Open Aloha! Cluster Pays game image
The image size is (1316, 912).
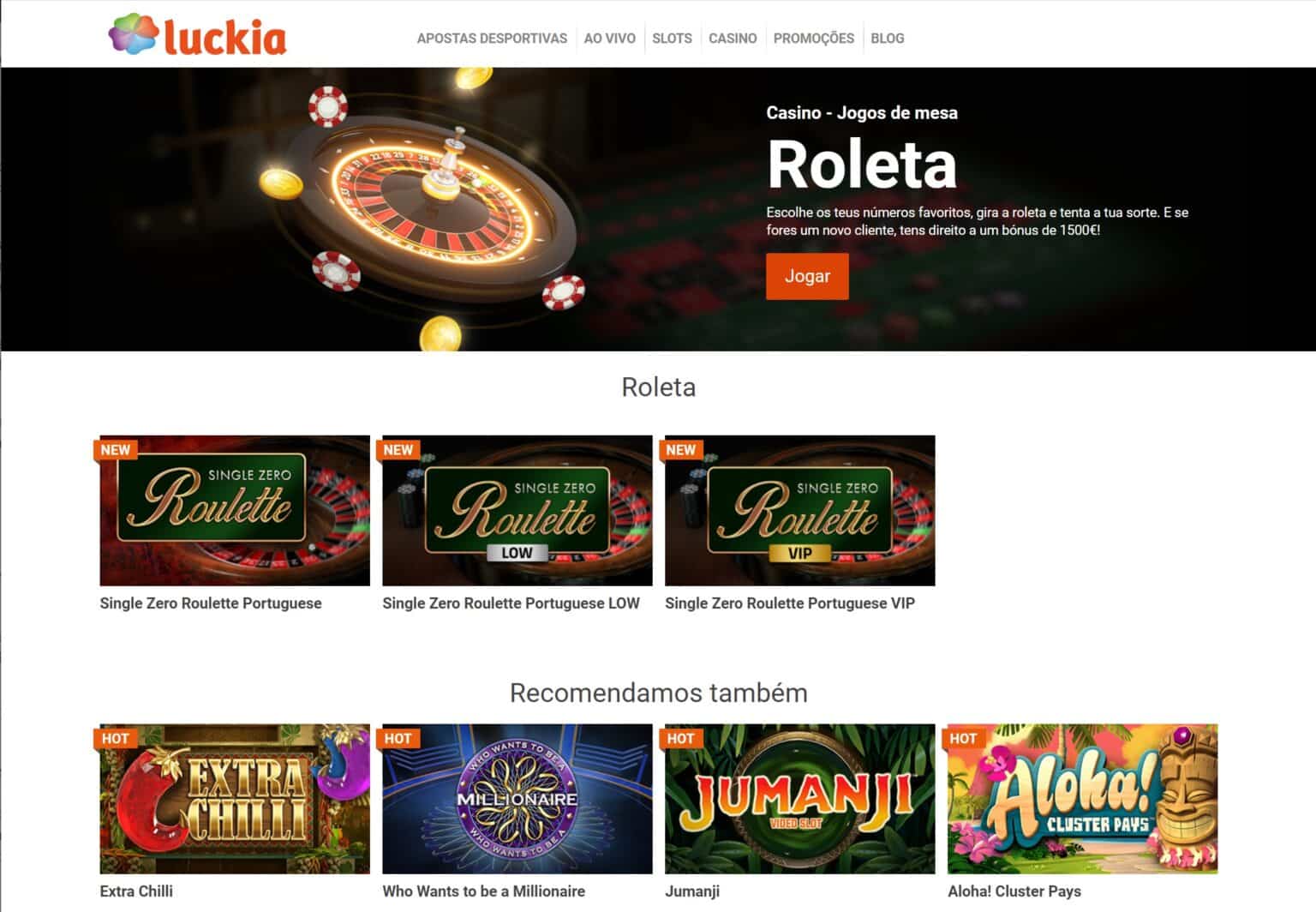[x=1083, y=799]
